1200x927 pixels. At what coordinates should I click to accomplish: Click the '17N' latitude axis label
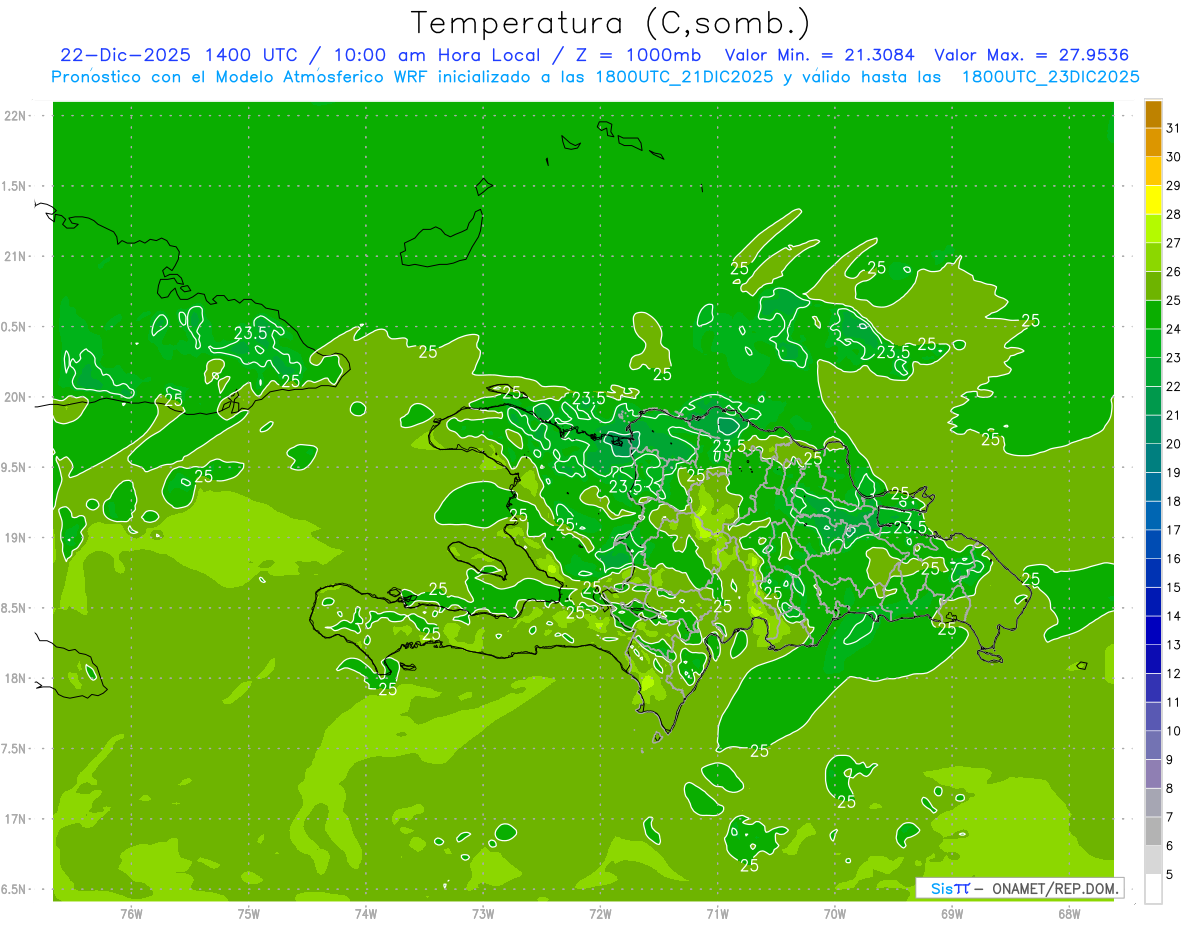click(x=17, y=819)
